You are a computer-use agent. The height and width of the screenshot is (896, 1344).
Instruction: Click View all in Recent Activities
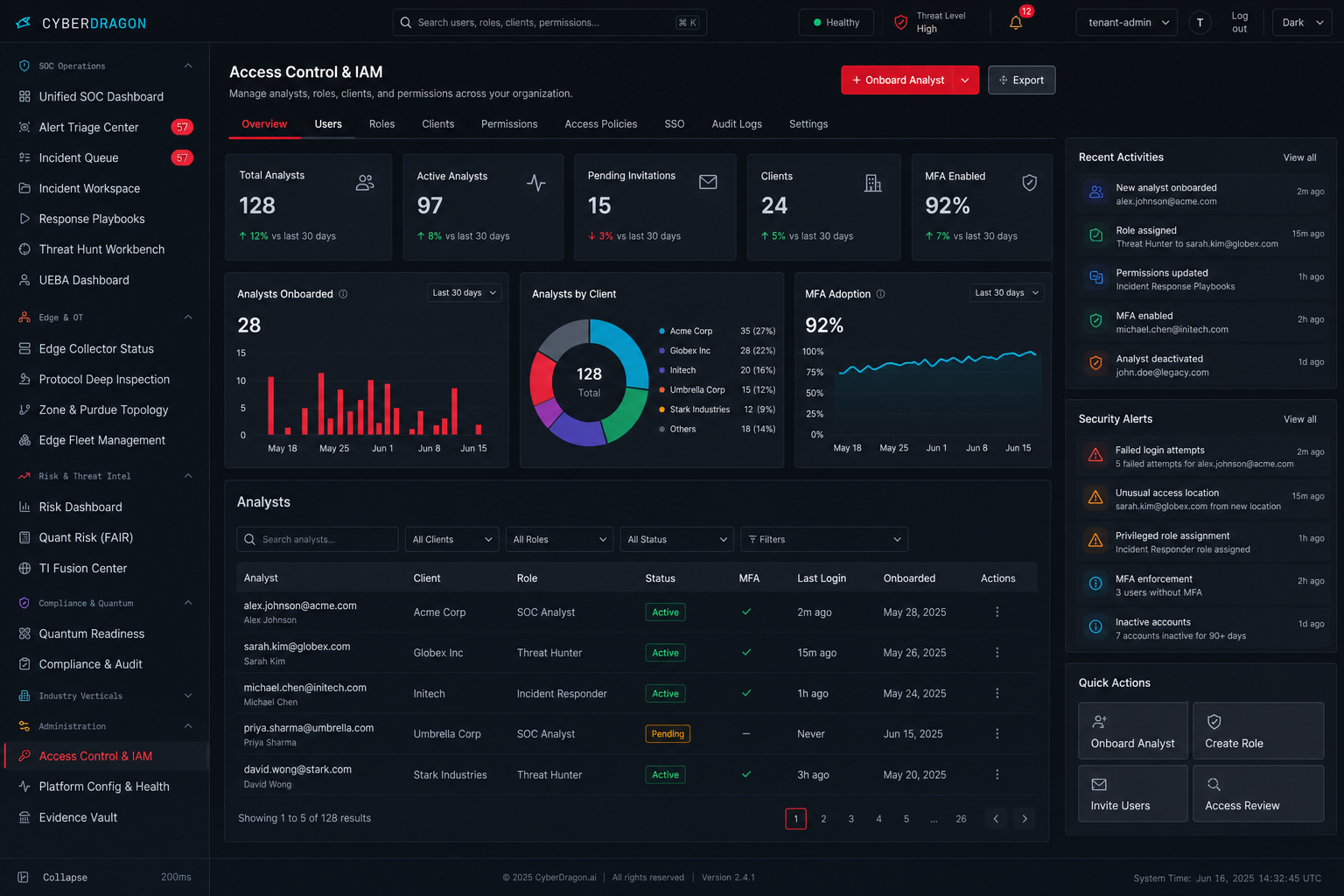[x=1299, y=157]
